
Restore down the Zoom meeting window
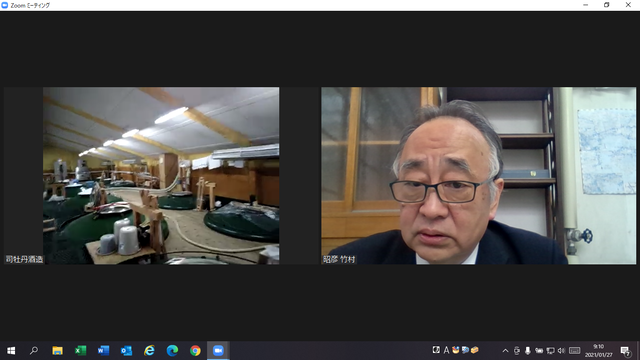pyautogui.click(x=607, y=5)
